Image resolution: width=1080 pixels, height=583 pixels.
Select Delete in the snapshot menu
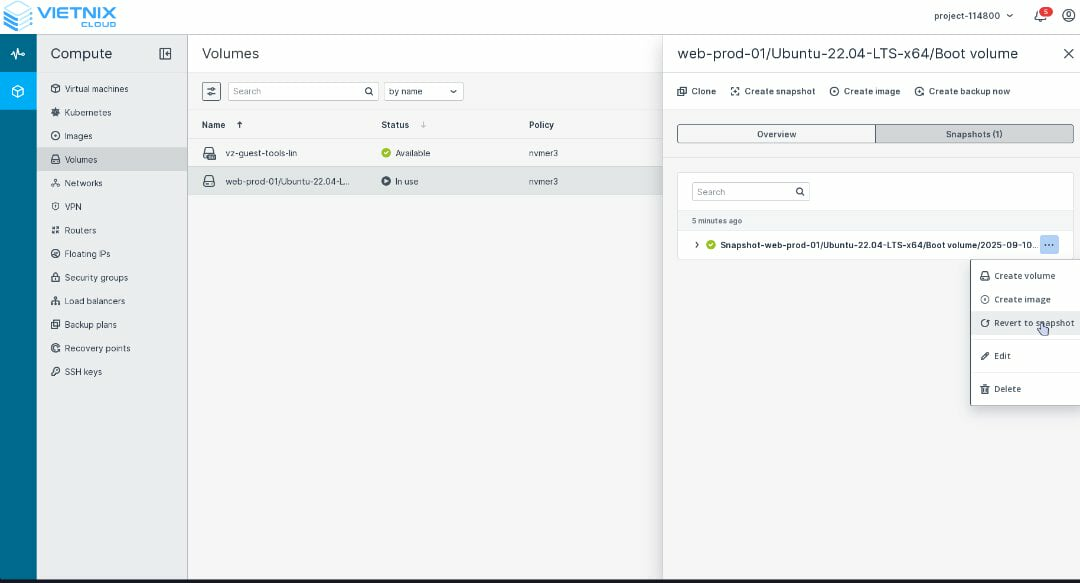[1007, 389]
